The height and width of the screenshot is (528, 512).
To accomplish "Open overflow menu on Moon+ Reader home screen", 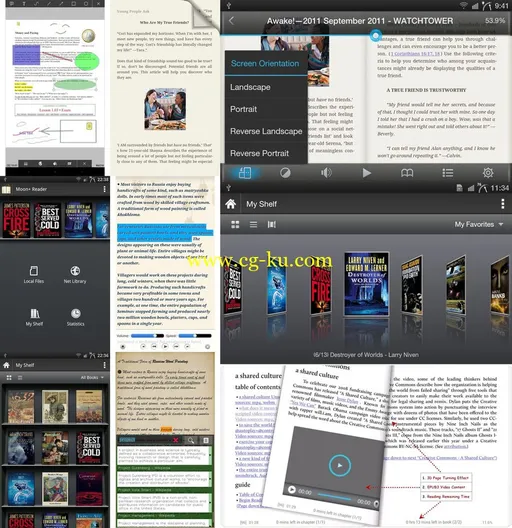I will tap(104, 190).
